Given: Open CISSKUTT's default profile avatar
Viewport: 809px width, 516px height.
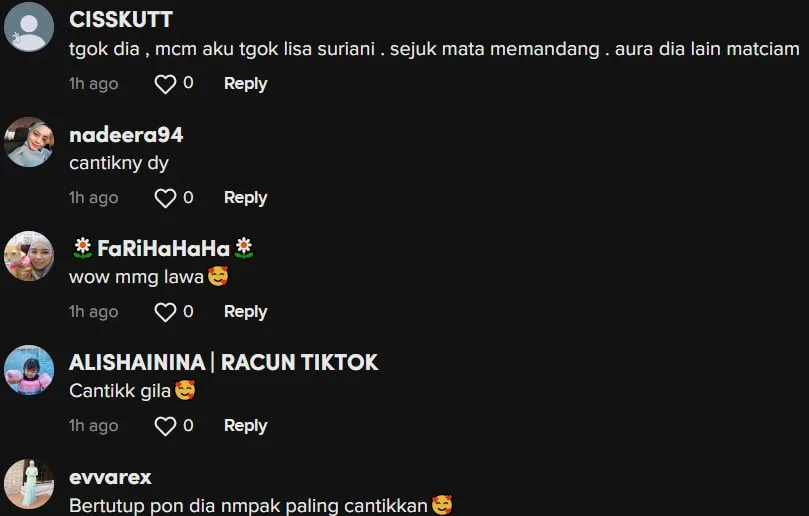Looking at the screenshot, I should tap(29, 27).
